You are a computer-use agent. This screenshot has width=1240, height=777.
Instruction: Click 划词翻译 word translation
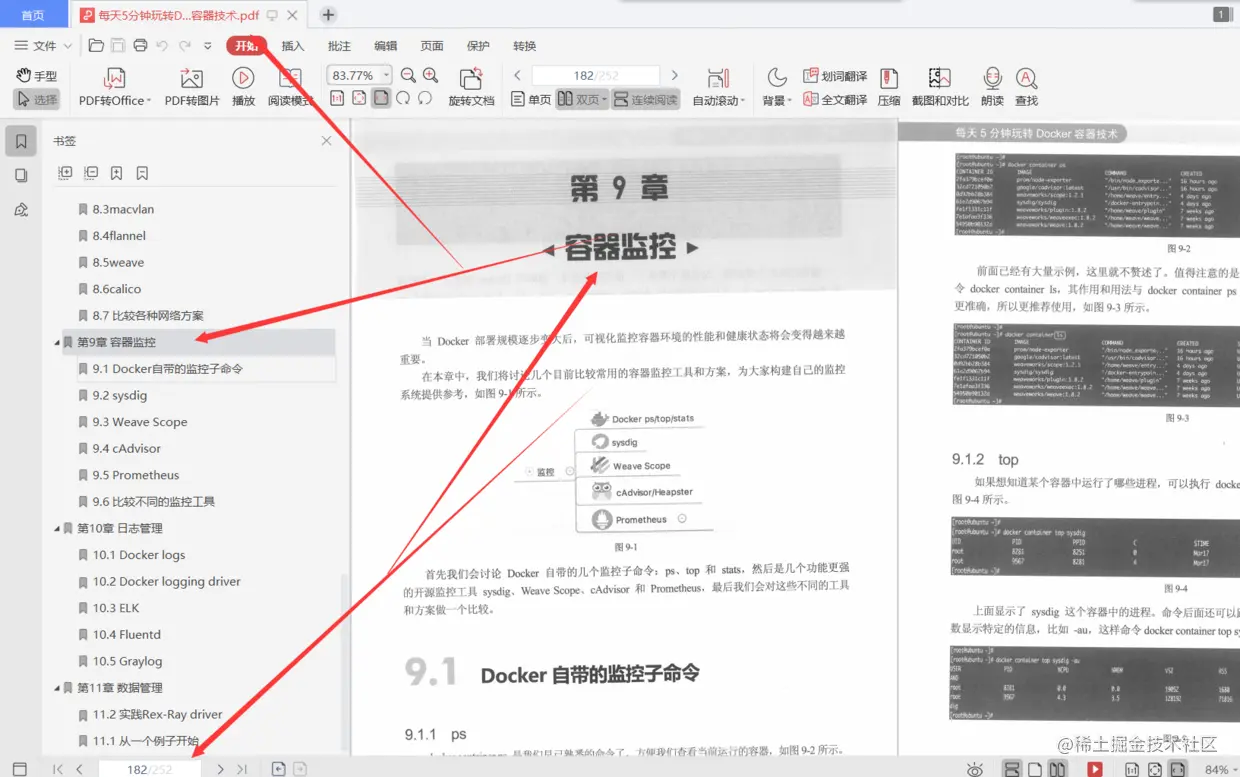point(835,76)
